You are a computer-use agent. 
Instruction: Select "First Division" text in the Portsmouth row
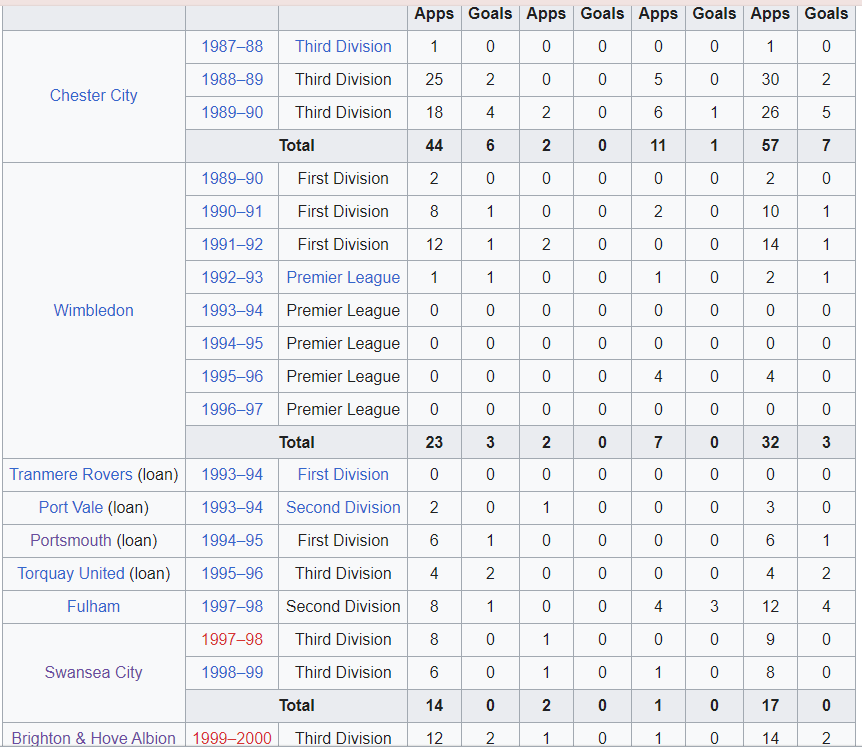[343, 540]
